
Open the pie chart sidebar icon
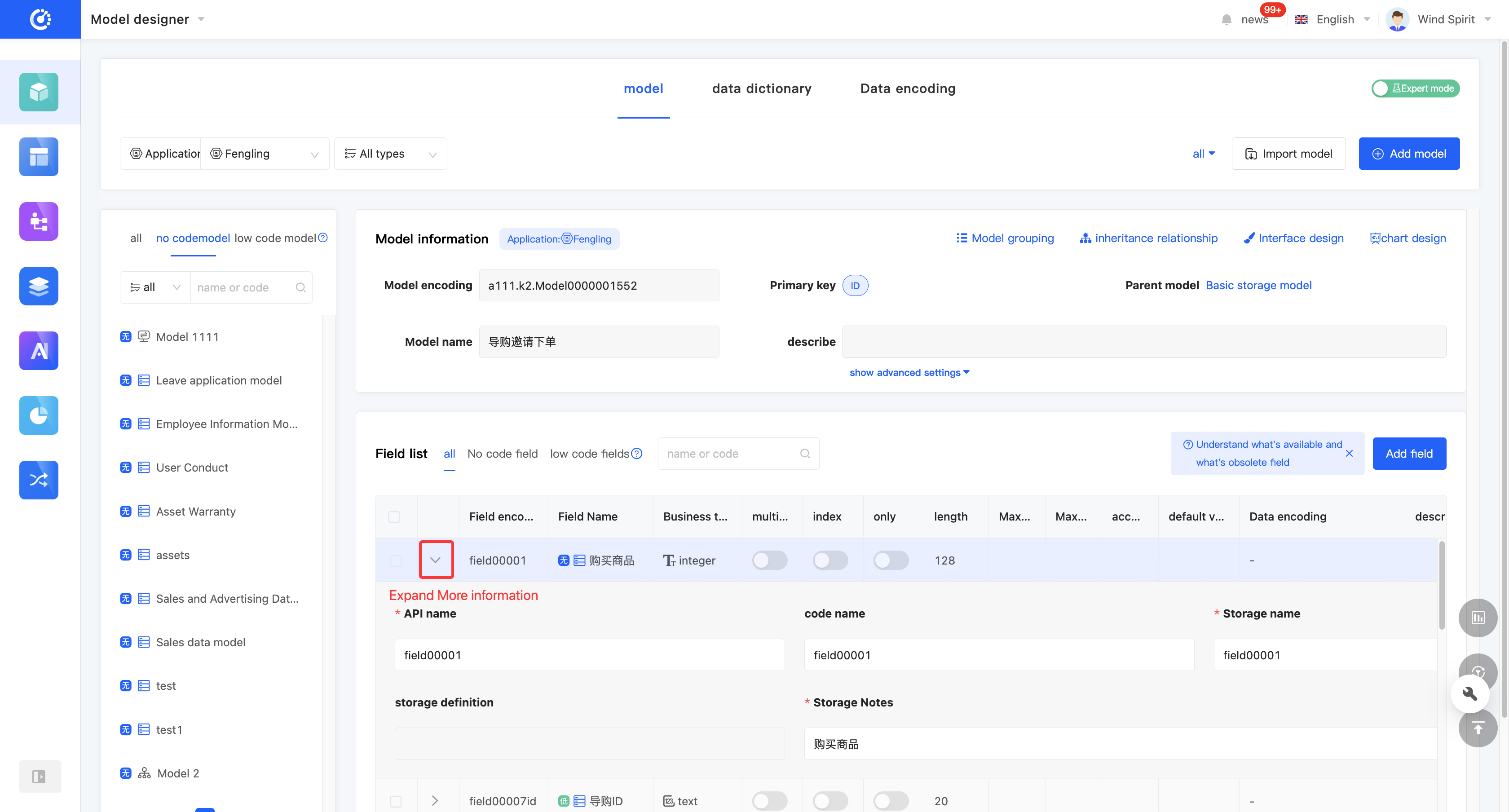point(39,415)
